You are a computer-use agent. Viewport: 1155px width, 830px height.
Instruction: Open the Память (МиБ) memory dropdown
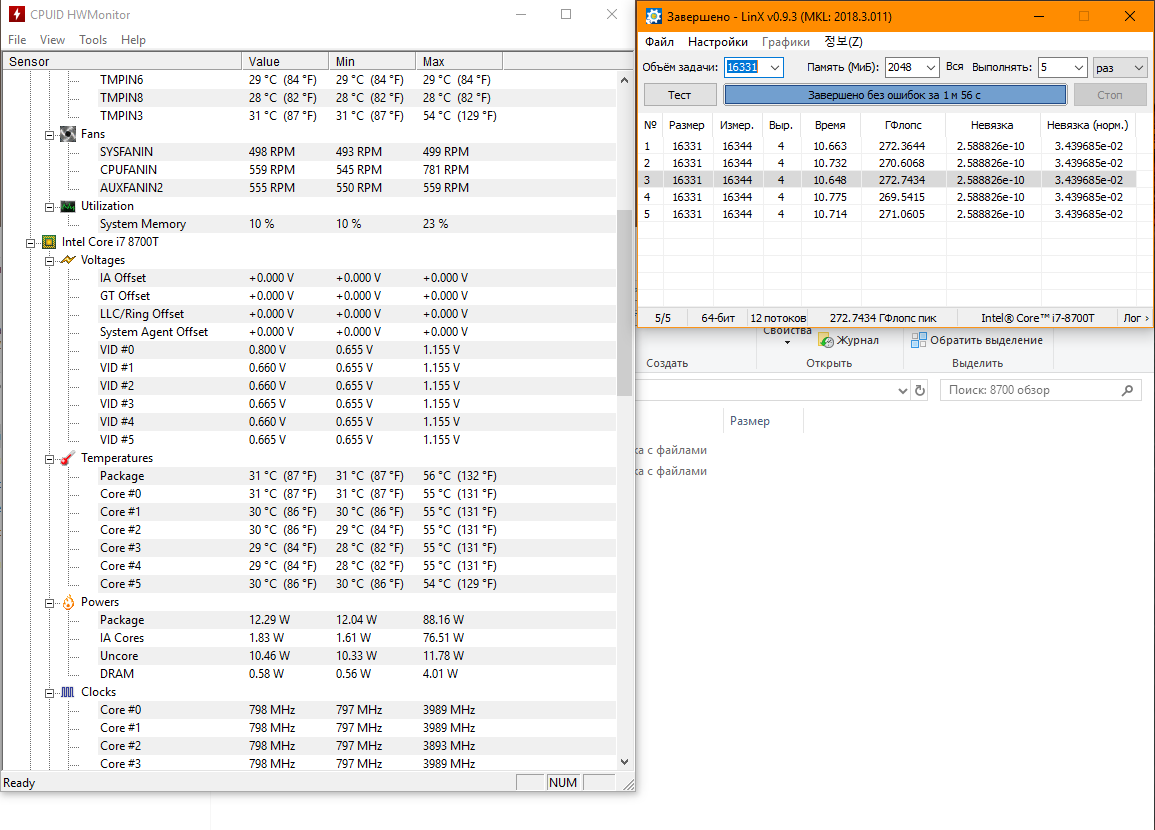tap(930, 68)
